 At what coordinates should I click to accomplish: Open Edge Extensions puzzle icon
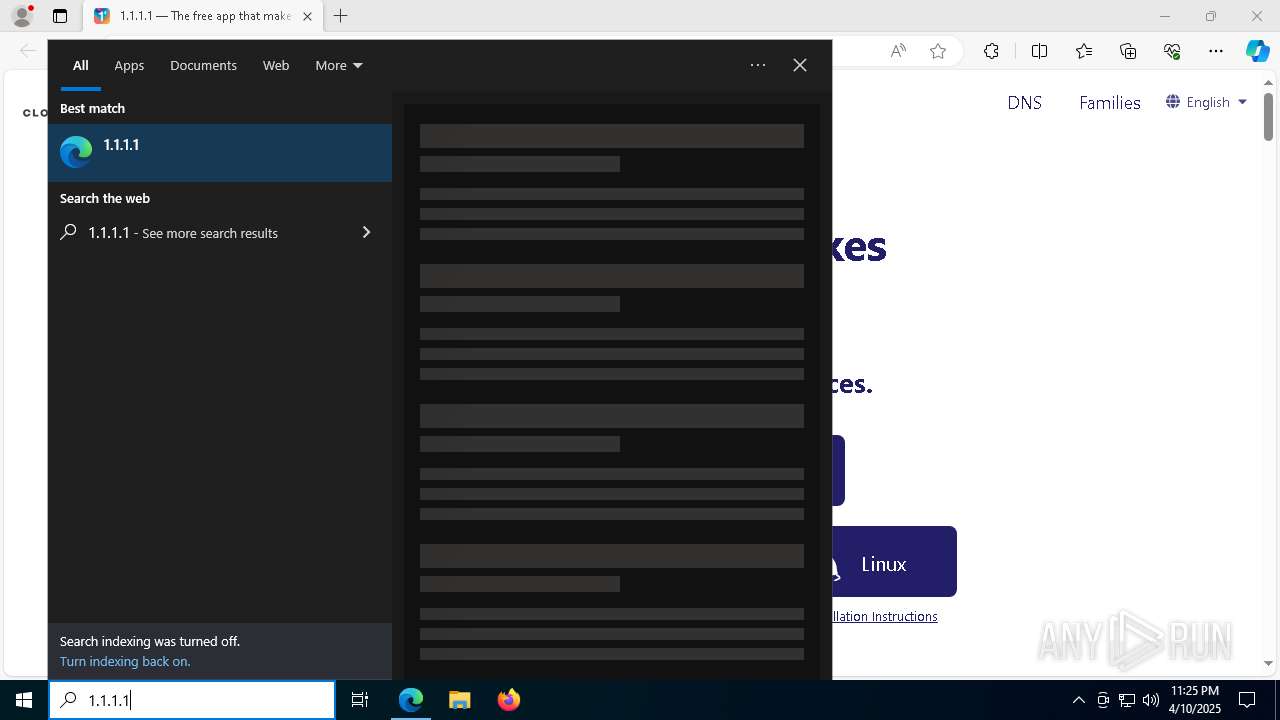(991, 51)
